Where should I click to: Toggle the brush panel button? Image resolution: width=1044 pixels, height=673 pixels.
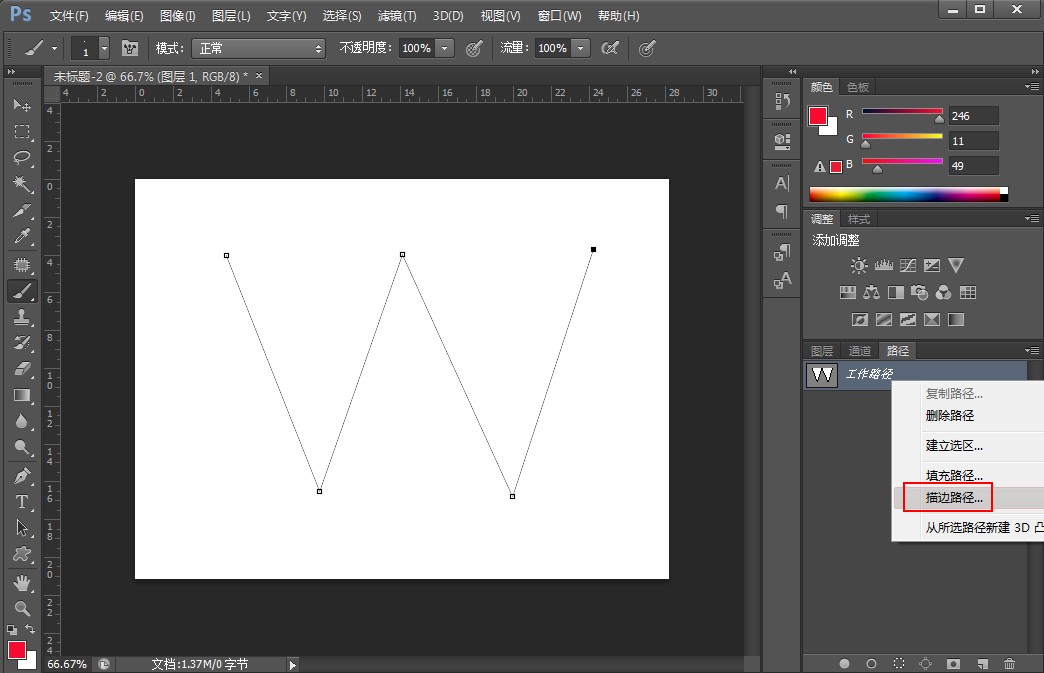point(130,48)
